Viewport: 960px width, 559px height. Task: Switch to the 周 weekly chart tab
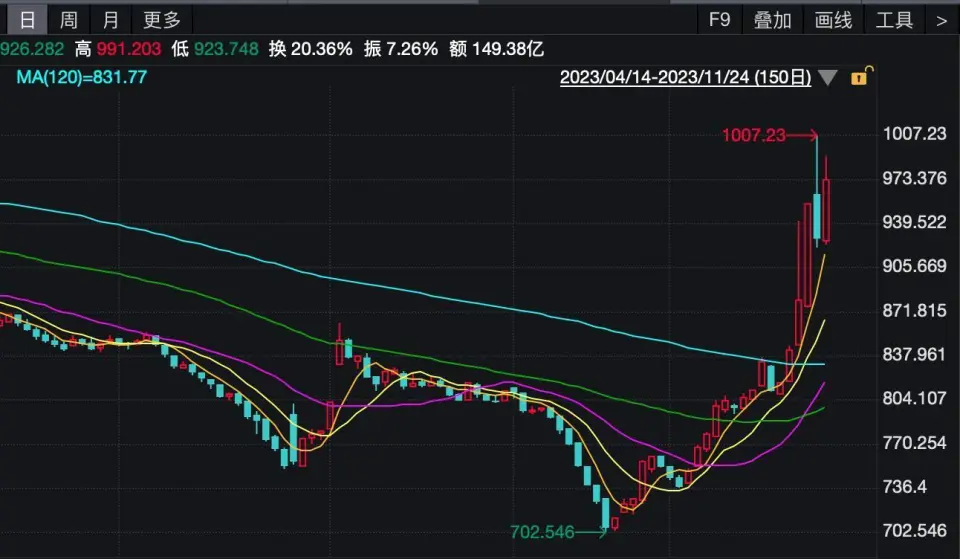[x=68, y=20]
